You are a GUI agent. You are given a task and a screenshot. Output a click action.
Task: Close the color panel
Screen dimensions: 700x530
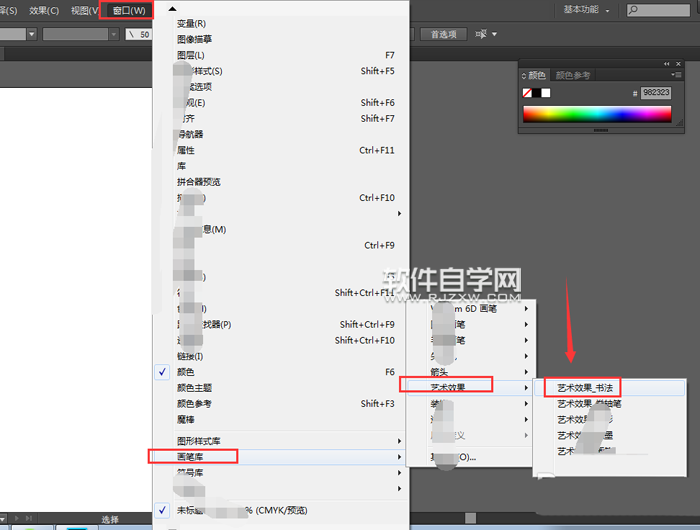click(678, 64)
